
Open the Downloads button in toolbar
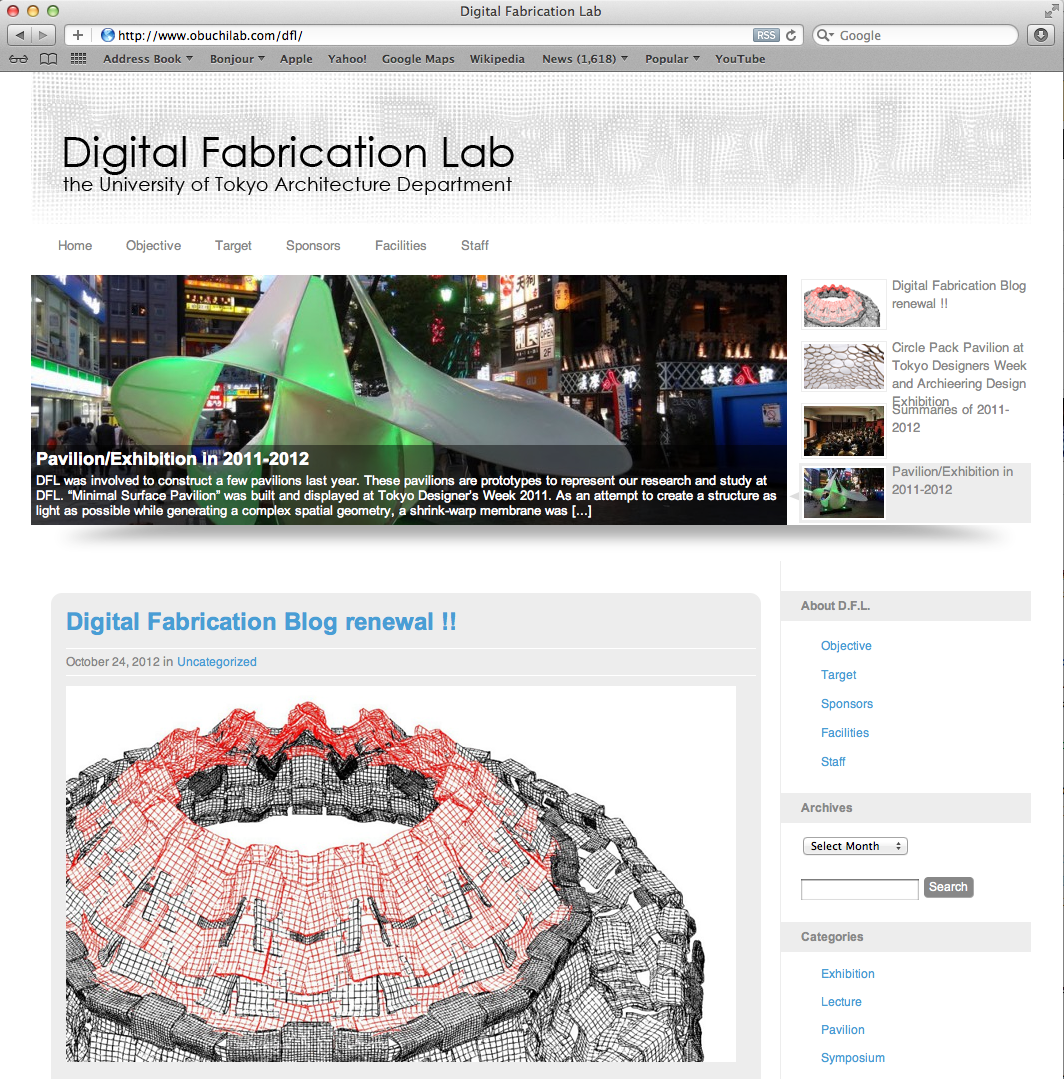[1041, 35]
